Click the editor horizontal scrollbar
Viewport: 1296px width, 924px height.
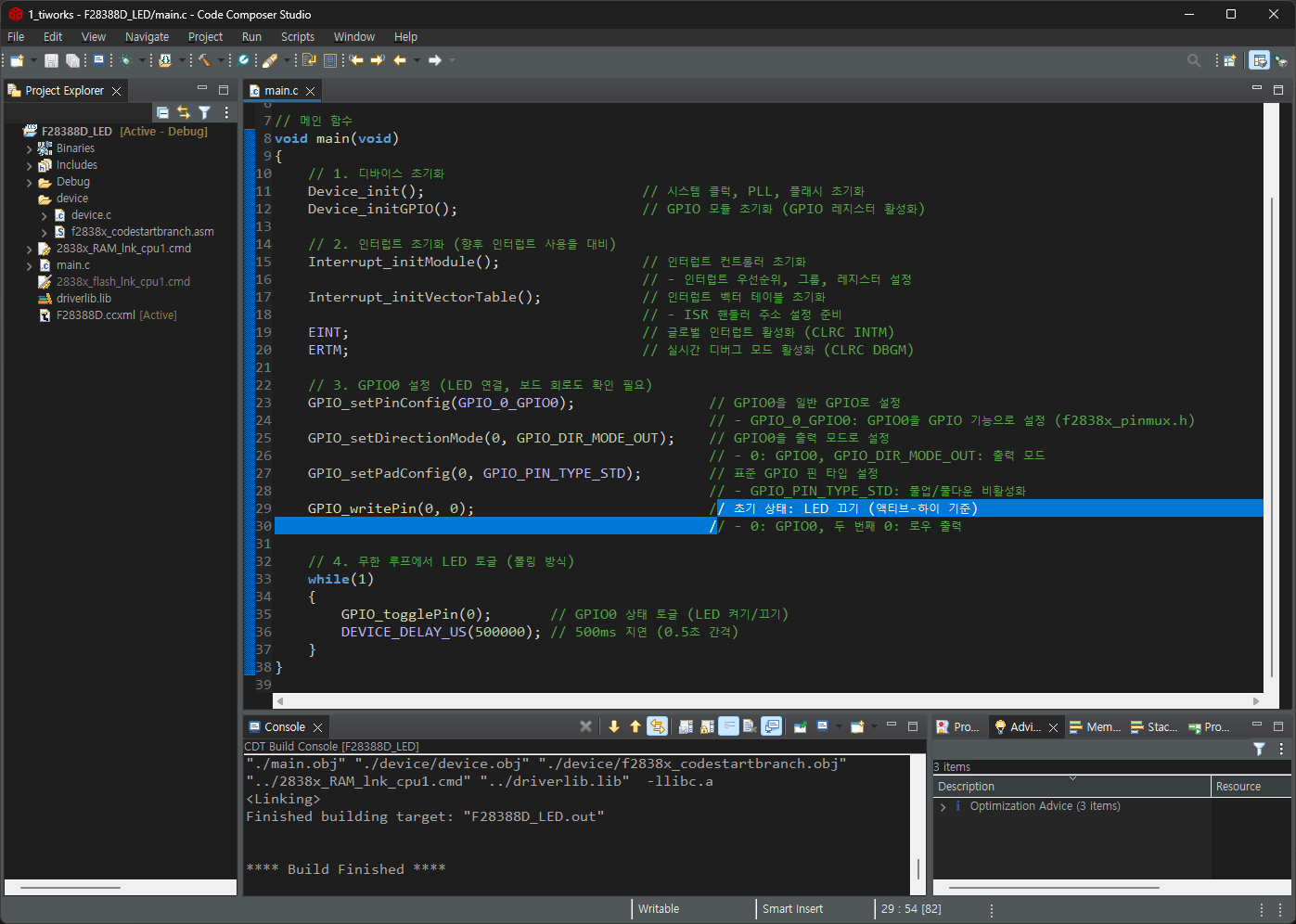pyautogui.click(x=769, y=701)
